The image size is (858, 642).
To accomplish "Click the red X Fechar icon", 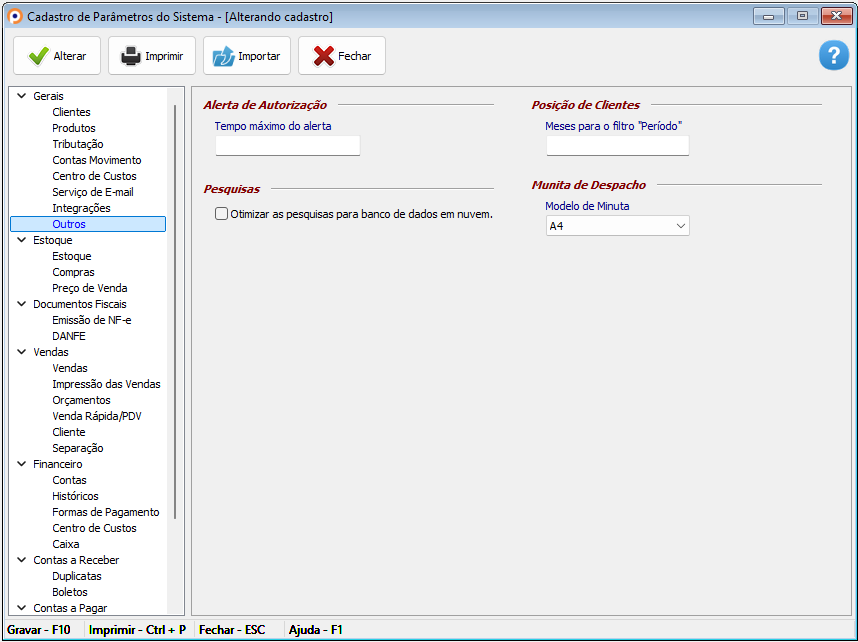I will [x=323, y=56].
